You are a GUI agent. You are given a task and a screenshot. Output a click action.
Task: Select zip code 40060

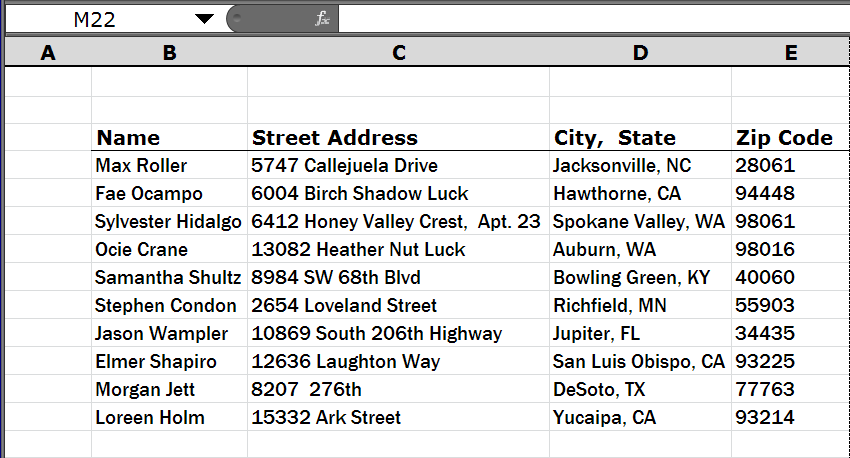tap(790, 278)
